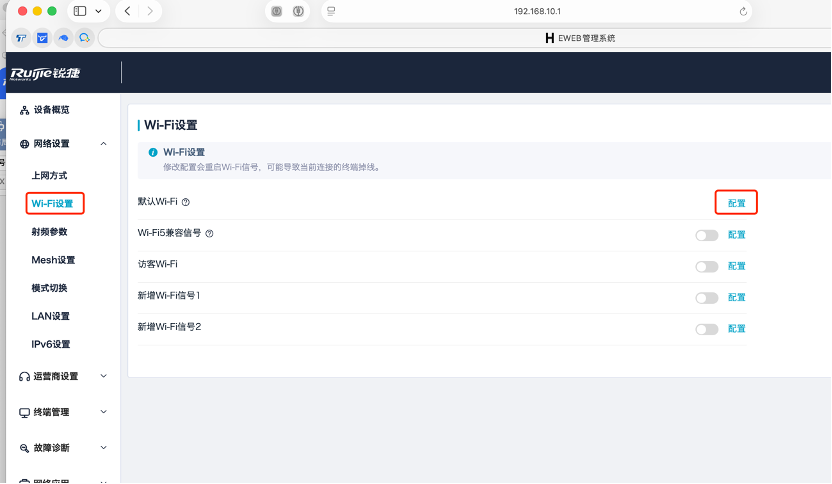This screenshot has width=832, height=484.
Task: Click the 运营商设置 headset icon
Action: click(24, 377)
